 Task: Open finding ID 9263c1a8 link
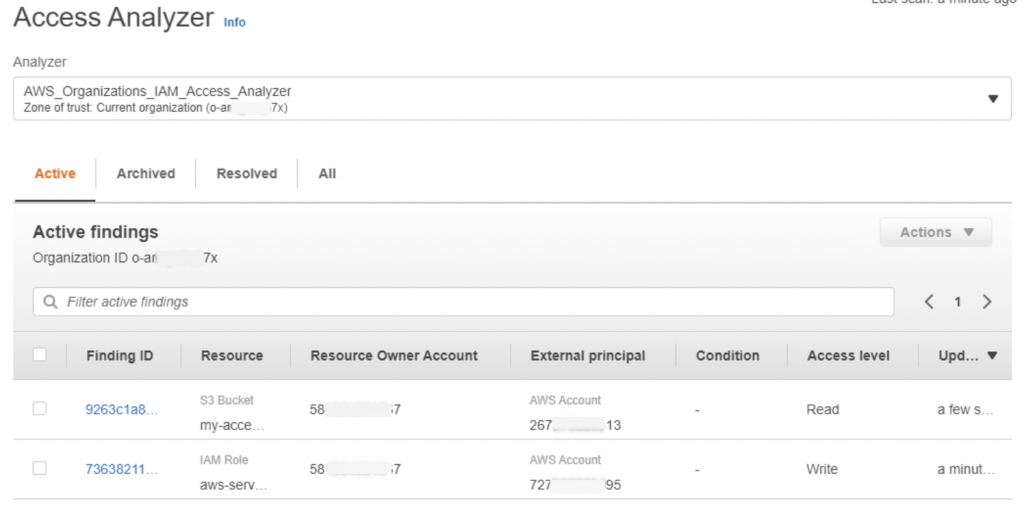pos(121,409)
